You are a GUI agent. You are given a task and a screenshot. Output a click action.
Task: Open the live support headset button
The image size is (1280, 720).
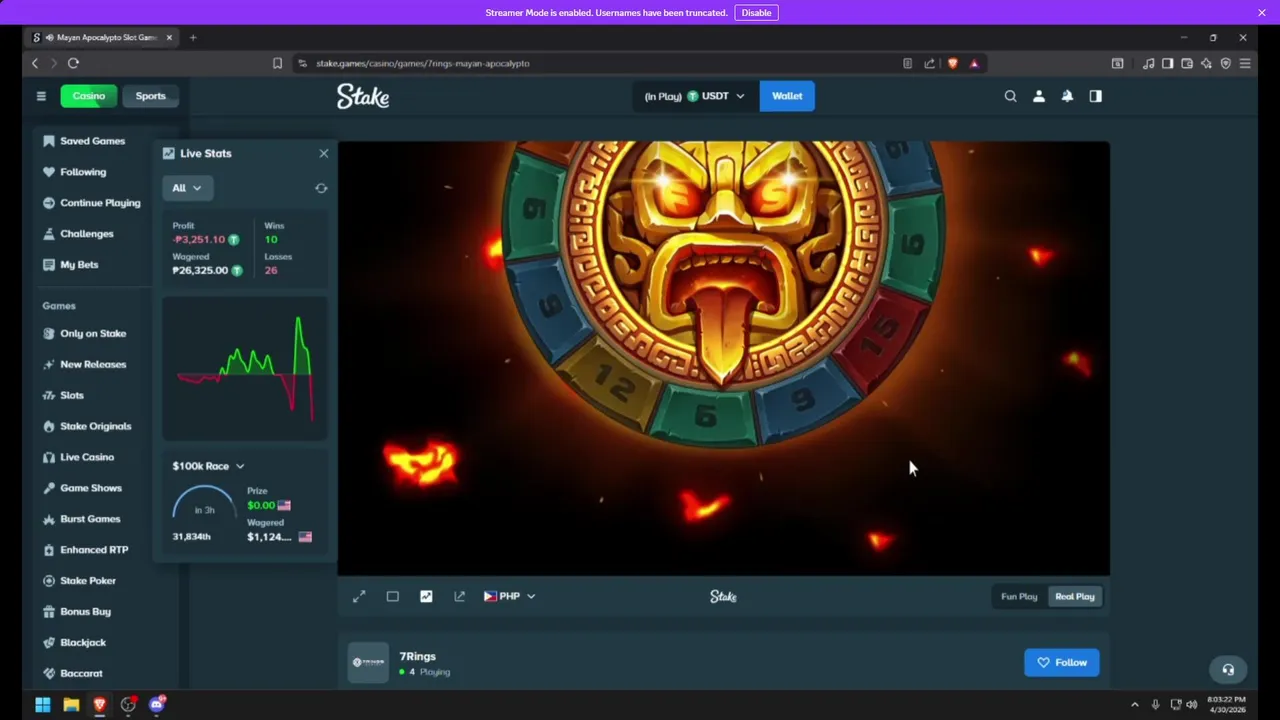pos(1228,670)
